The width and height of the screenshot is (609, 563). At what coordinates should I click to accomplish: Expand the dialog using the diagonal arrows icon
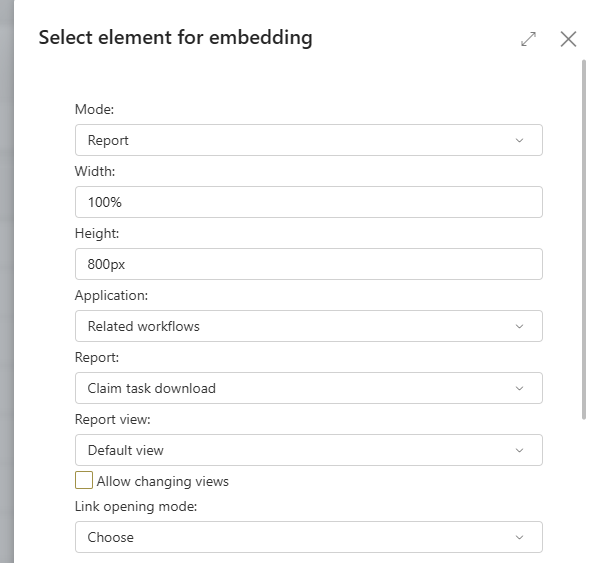tap(528, 39)
